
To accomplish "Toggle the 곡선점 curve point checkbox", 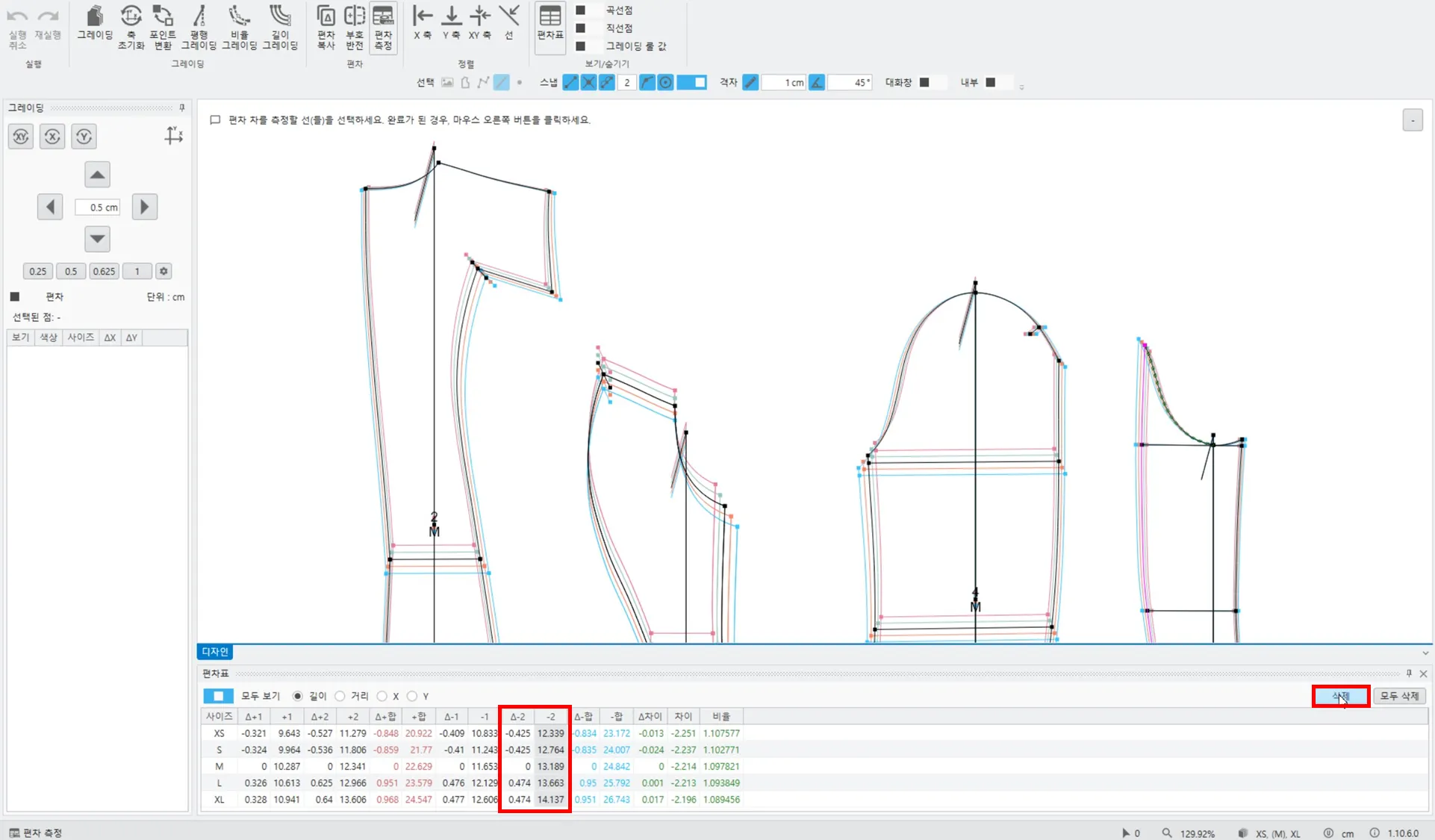I will 580,10.
